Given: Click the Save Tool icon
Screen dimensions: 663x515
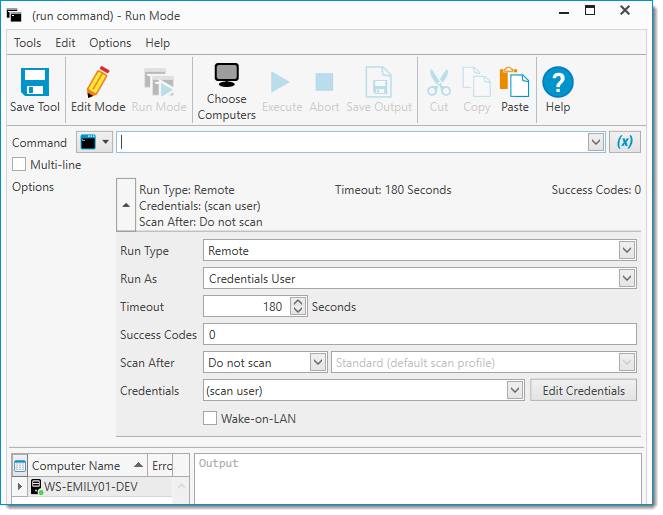Looking at the screenshot, I should pos(35,83).
